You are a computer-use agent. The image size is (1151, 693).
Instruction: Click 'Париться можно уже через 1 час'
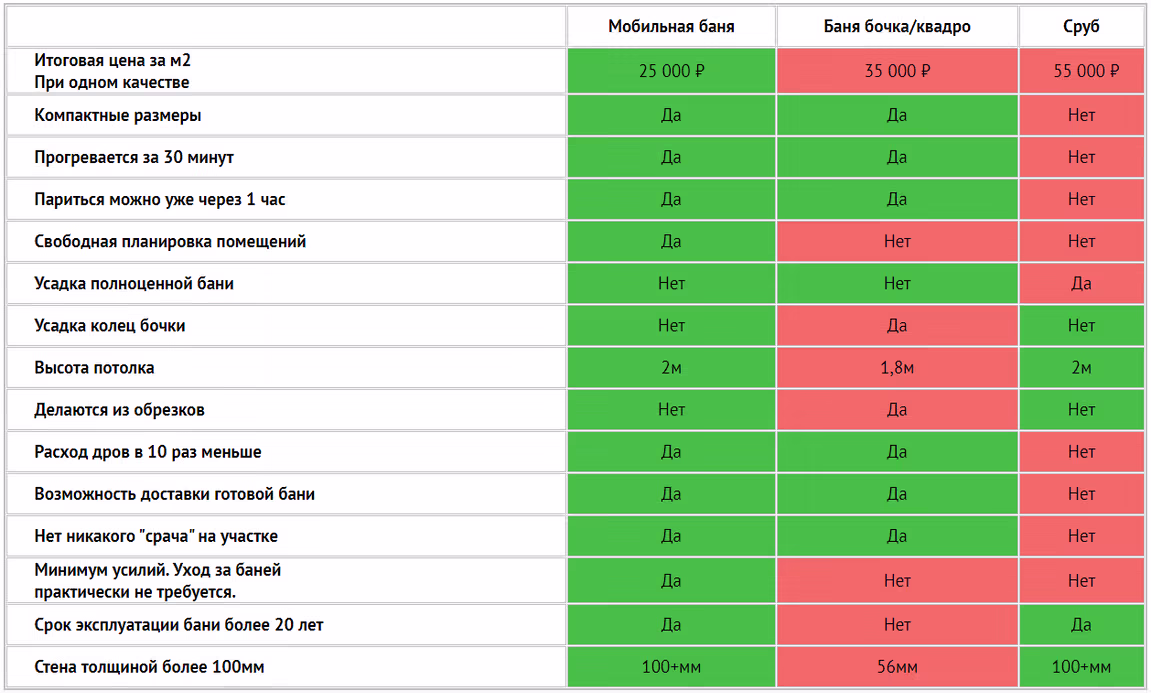(x=160, y=199)
